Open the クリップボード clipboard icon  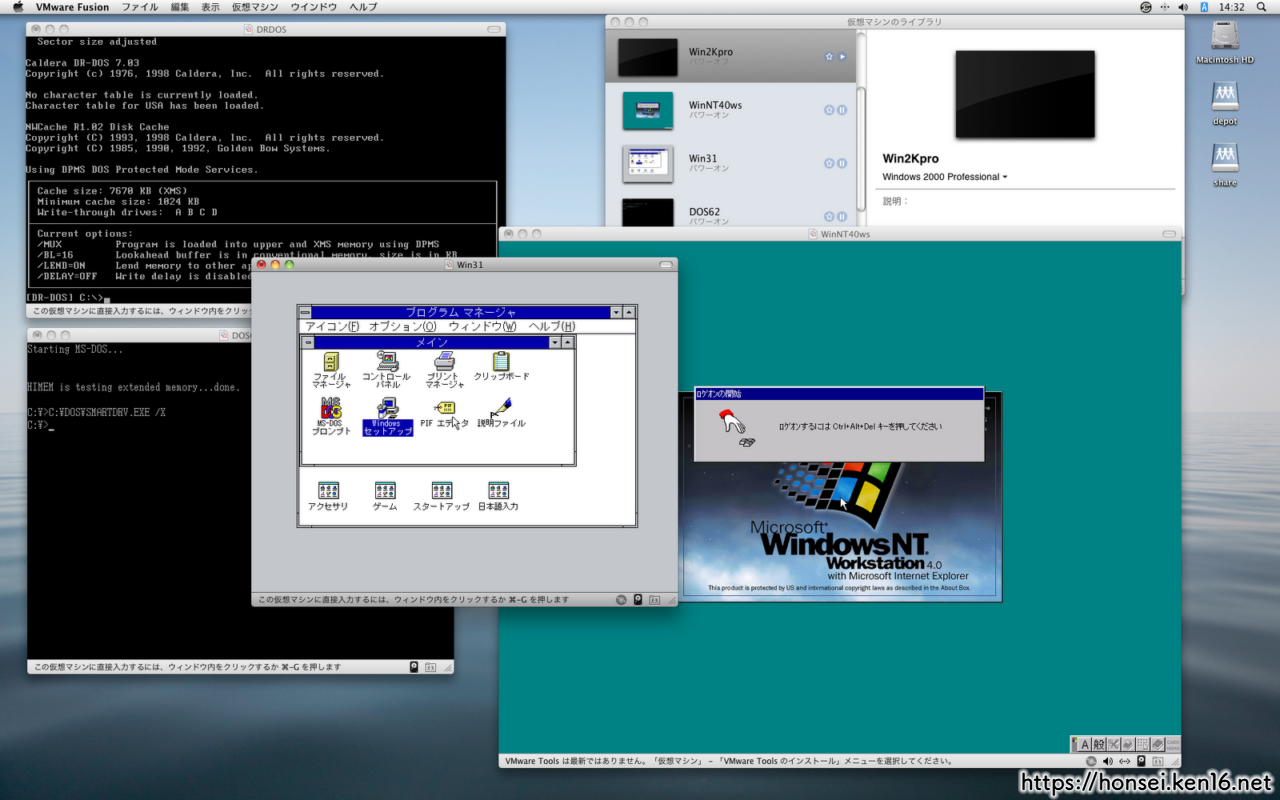point(501,362)
